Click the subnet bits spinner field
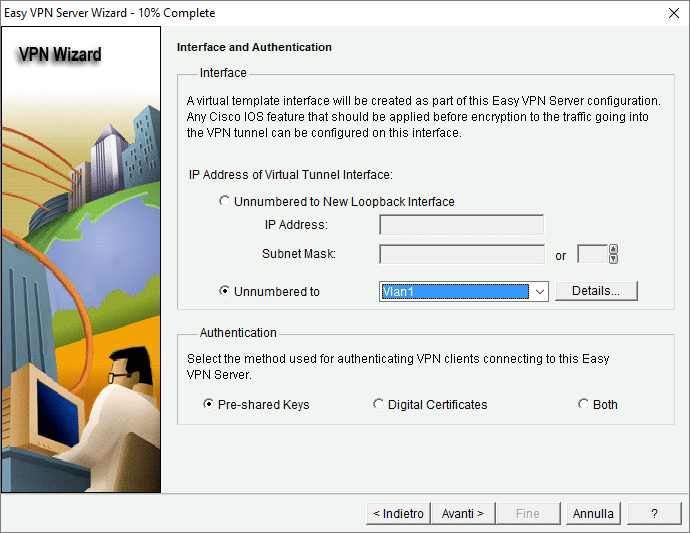Viewport: 690px width, 533px height. coord(592,254)
